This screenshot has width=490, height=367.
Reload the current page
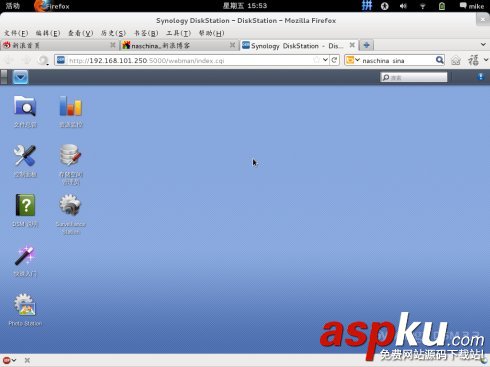pos(334,60)
